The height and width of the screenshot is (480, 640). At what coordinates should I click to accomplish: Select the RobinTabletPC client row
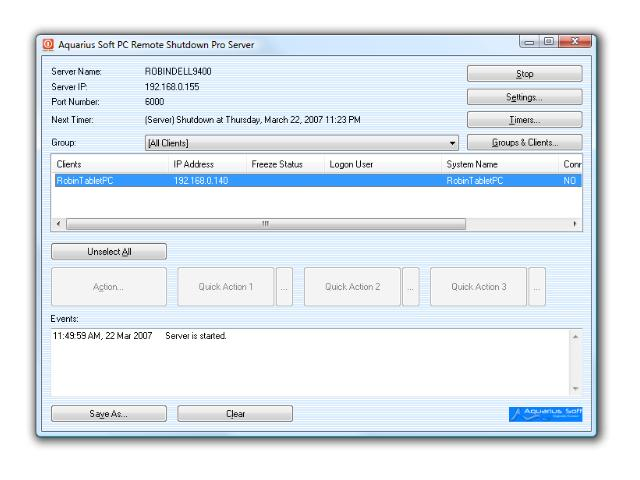coord(318,180)
